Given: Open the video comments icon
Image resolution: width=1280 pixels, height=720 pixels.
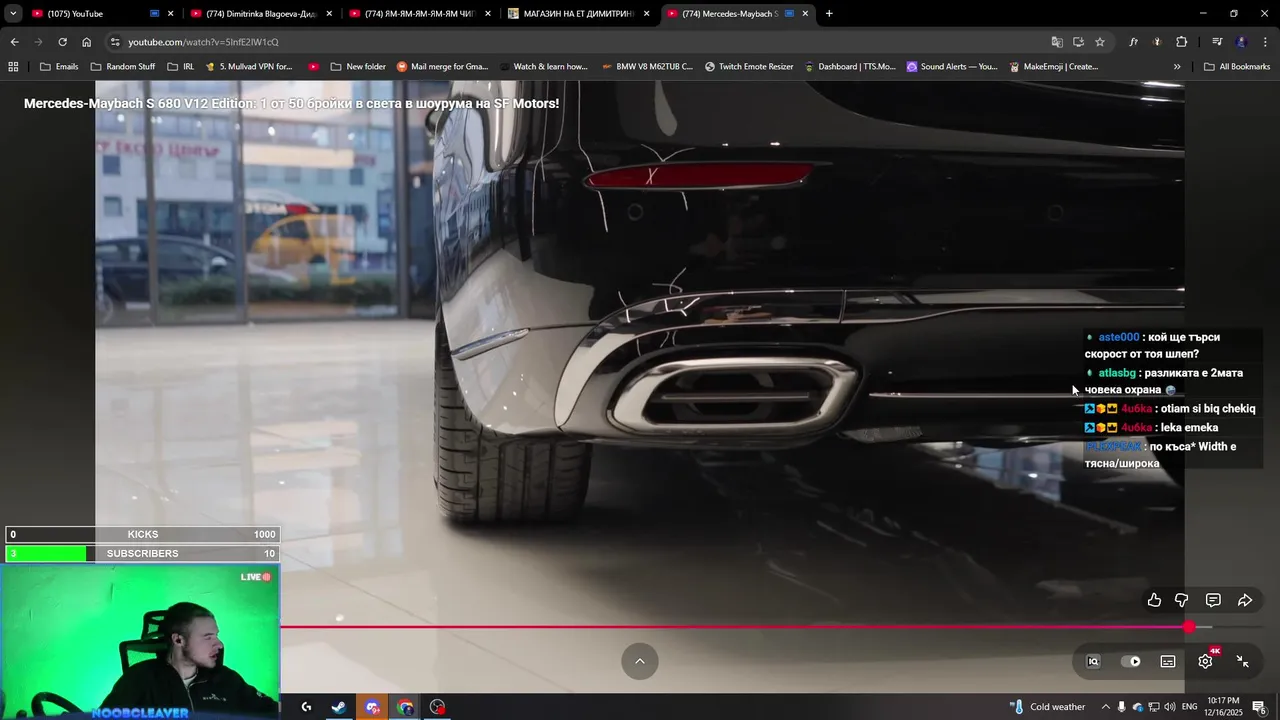Looking at the screenshot, I should (x=1213, y=600).
